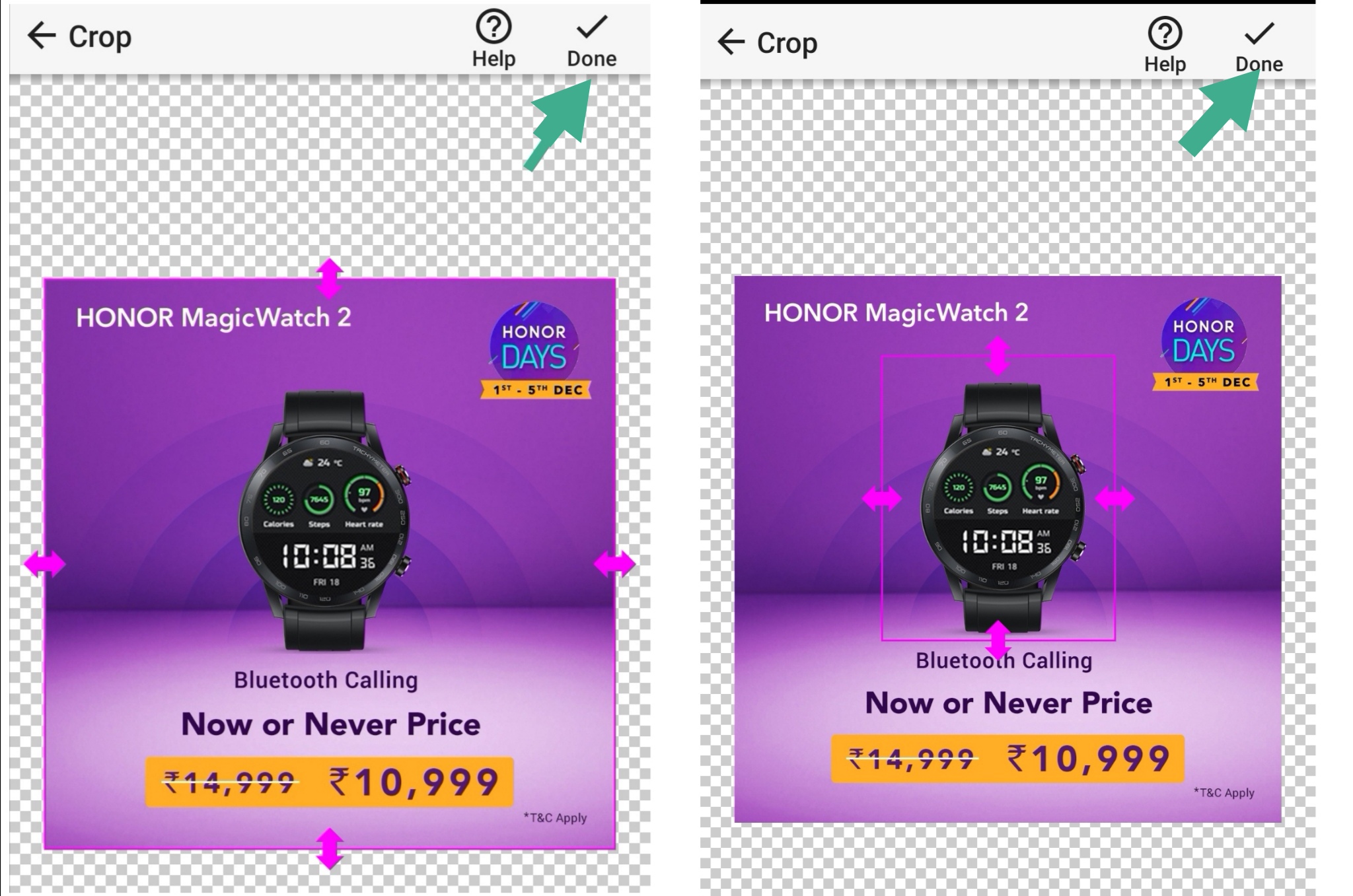Confirm crop with Done in left screen
This screenshot has height=896, width=1353.
click(x=591, y=41)
